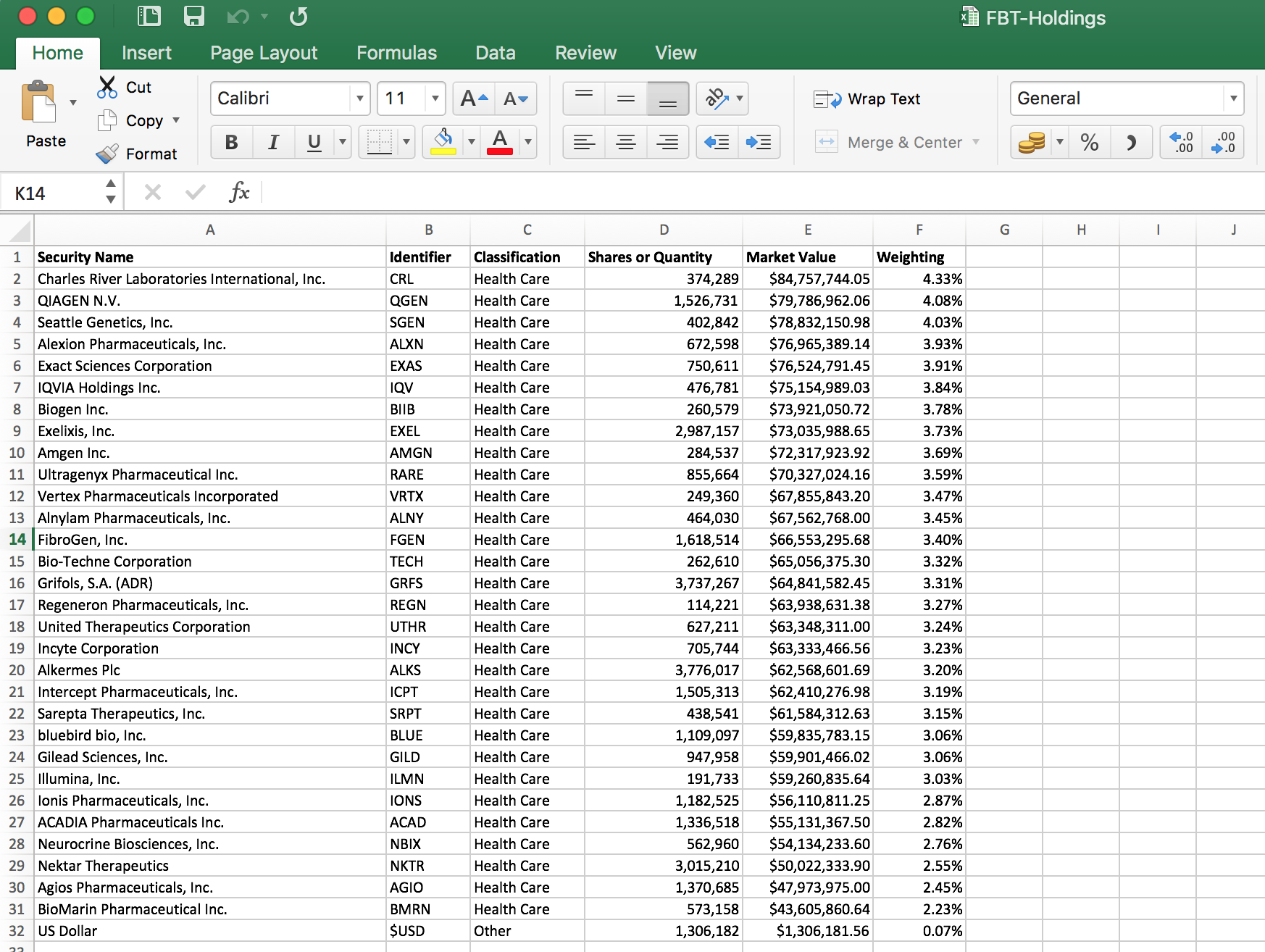Open the workbook sidebar panel icon
The height and width of the screenshot is (952, 1265).
[149, 16]
